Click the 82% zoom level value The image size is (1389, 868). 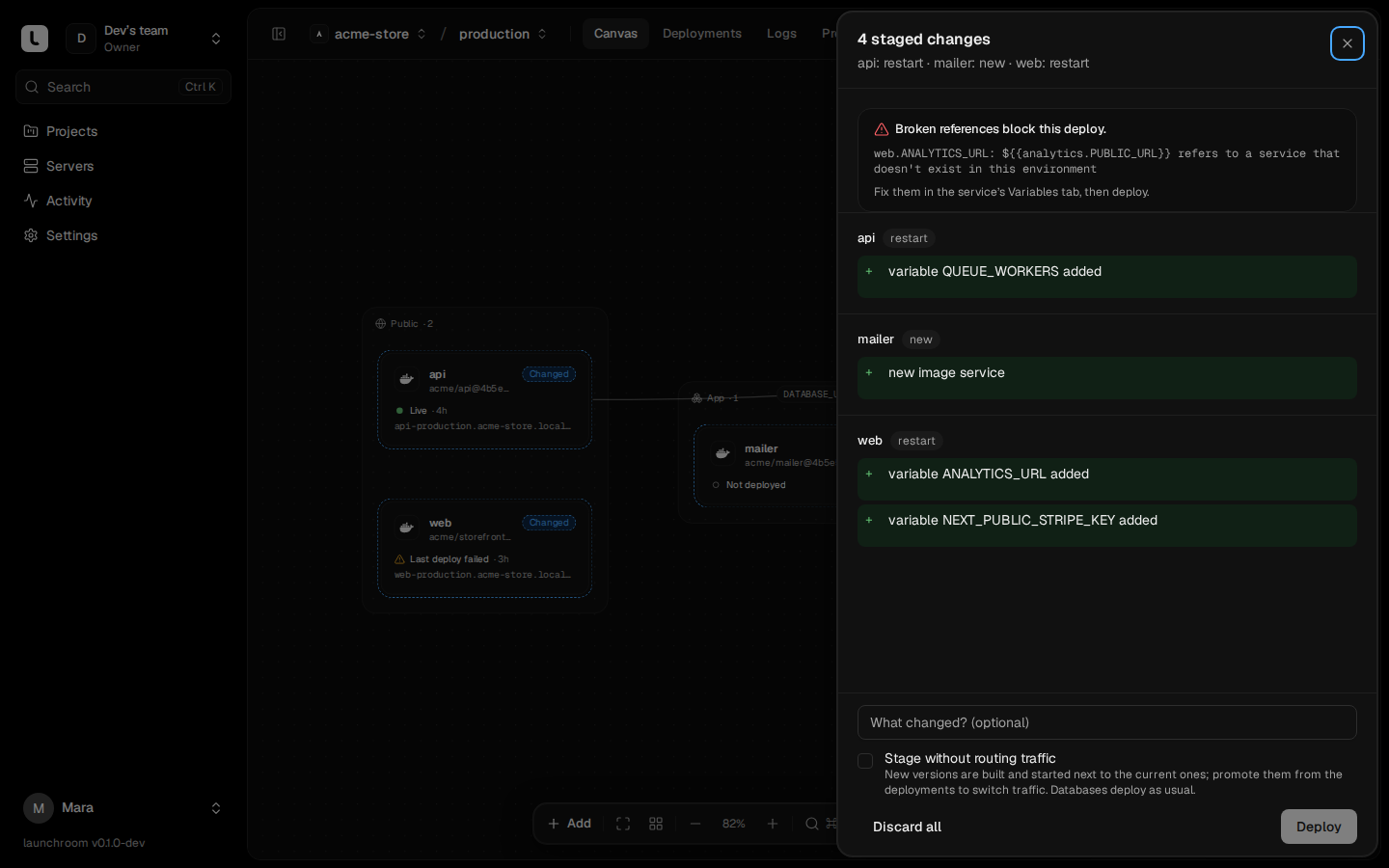734,824
